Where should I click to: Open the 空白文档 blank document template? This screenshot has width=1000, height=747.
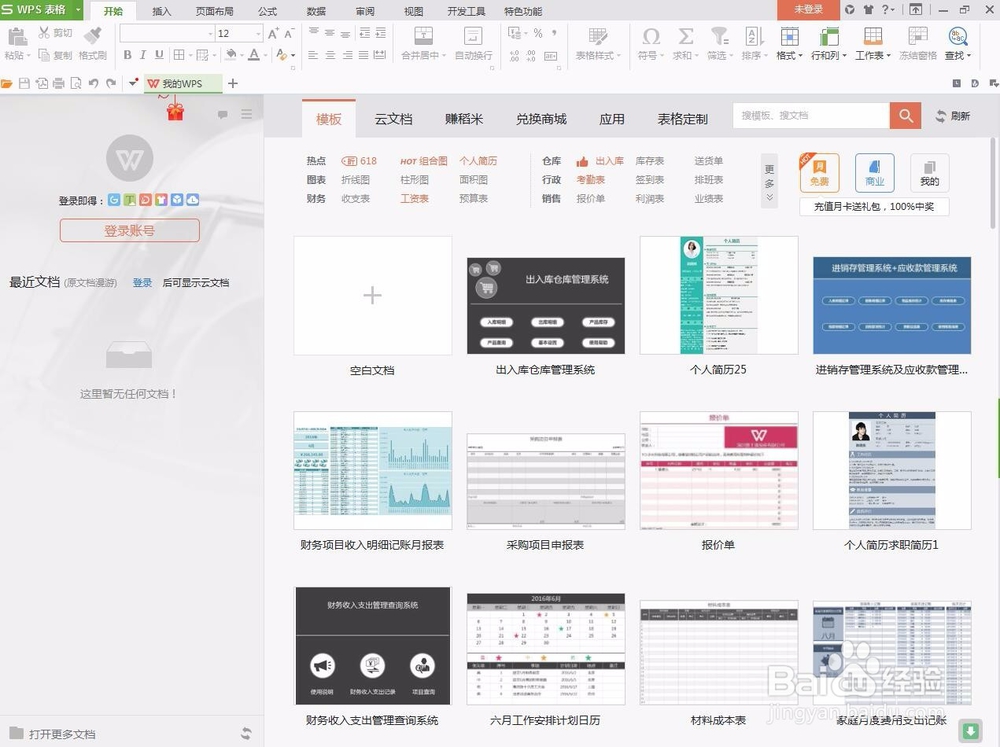click(372, 295)
